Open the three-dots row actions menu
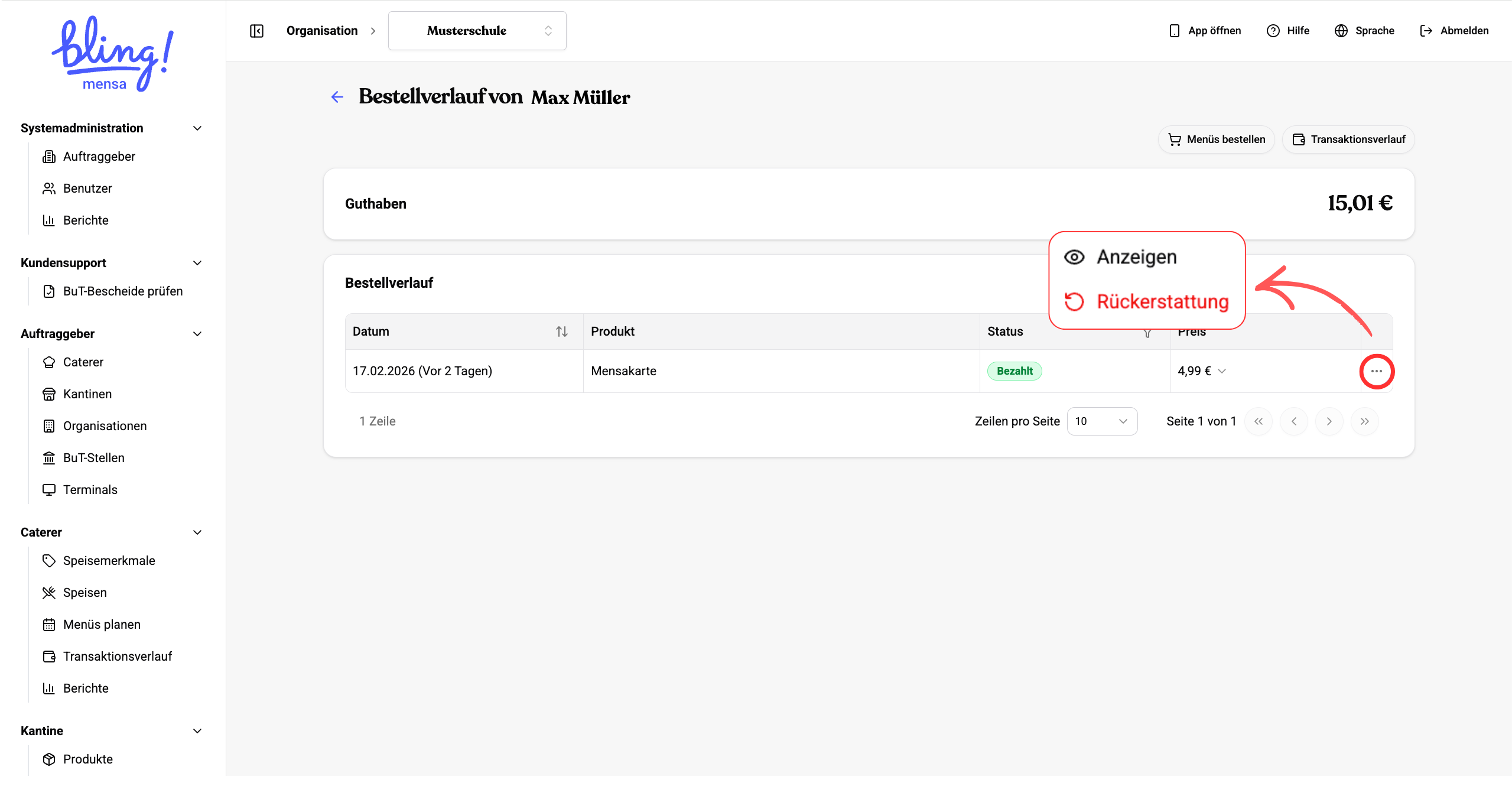The height and width of the screenshot is (796, 1512). coord(1376,371)
